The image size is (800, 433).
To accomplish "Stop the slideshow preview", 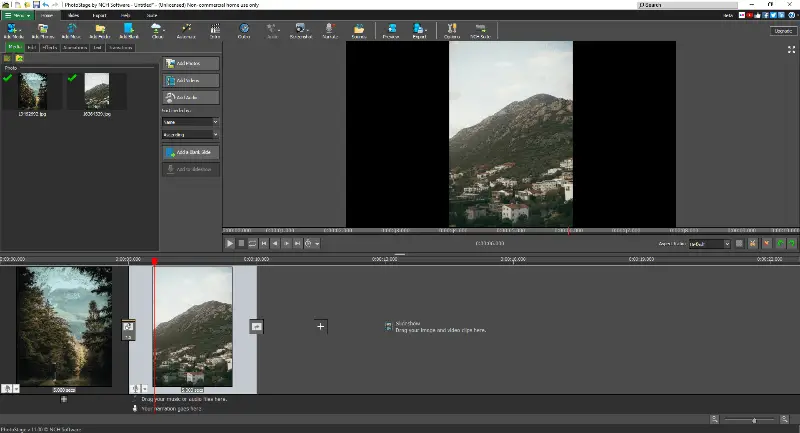I will coord(241,243).
